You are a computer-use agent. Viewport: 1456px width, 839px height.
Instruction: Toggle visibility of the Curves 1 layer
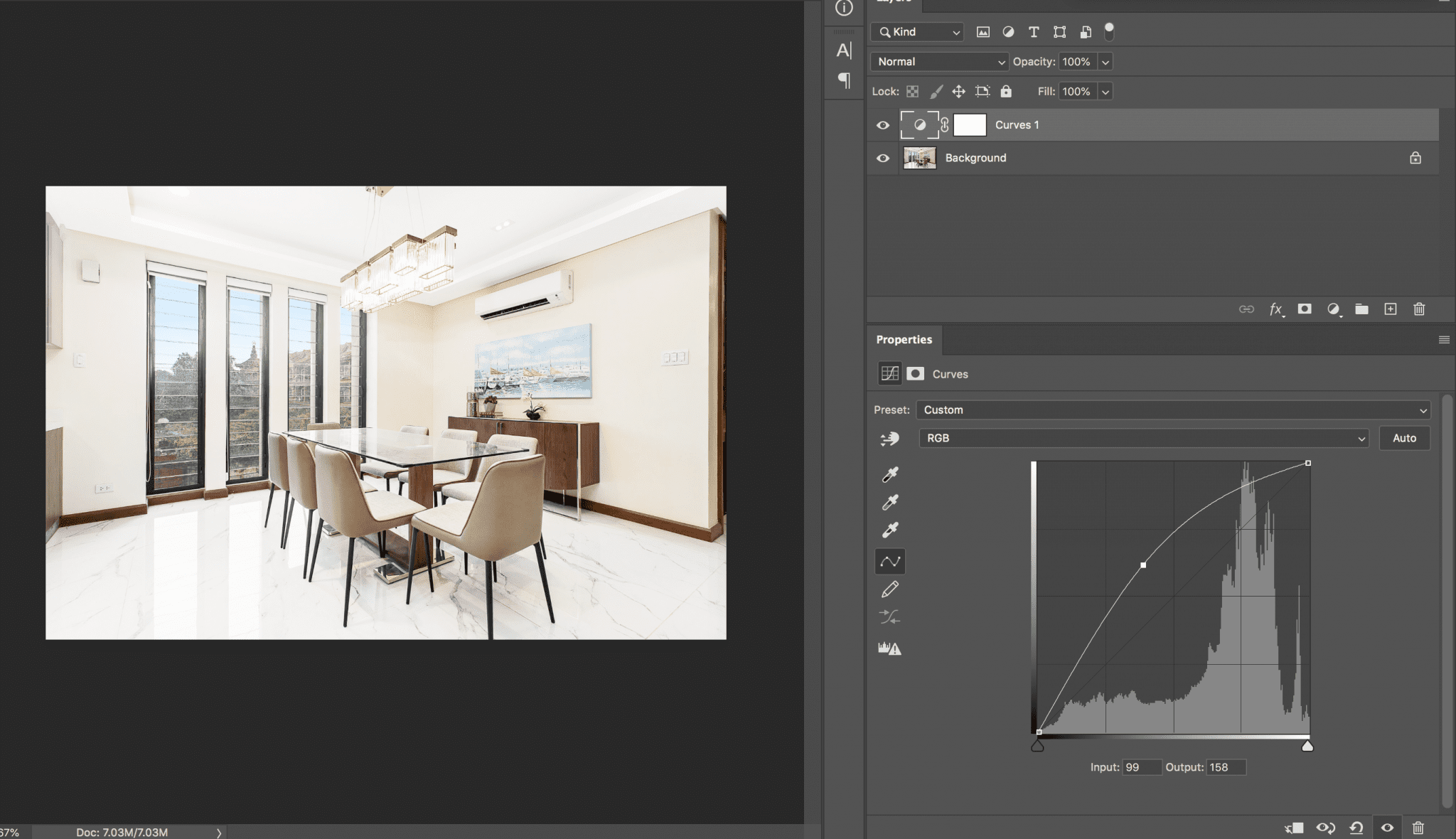882,124
